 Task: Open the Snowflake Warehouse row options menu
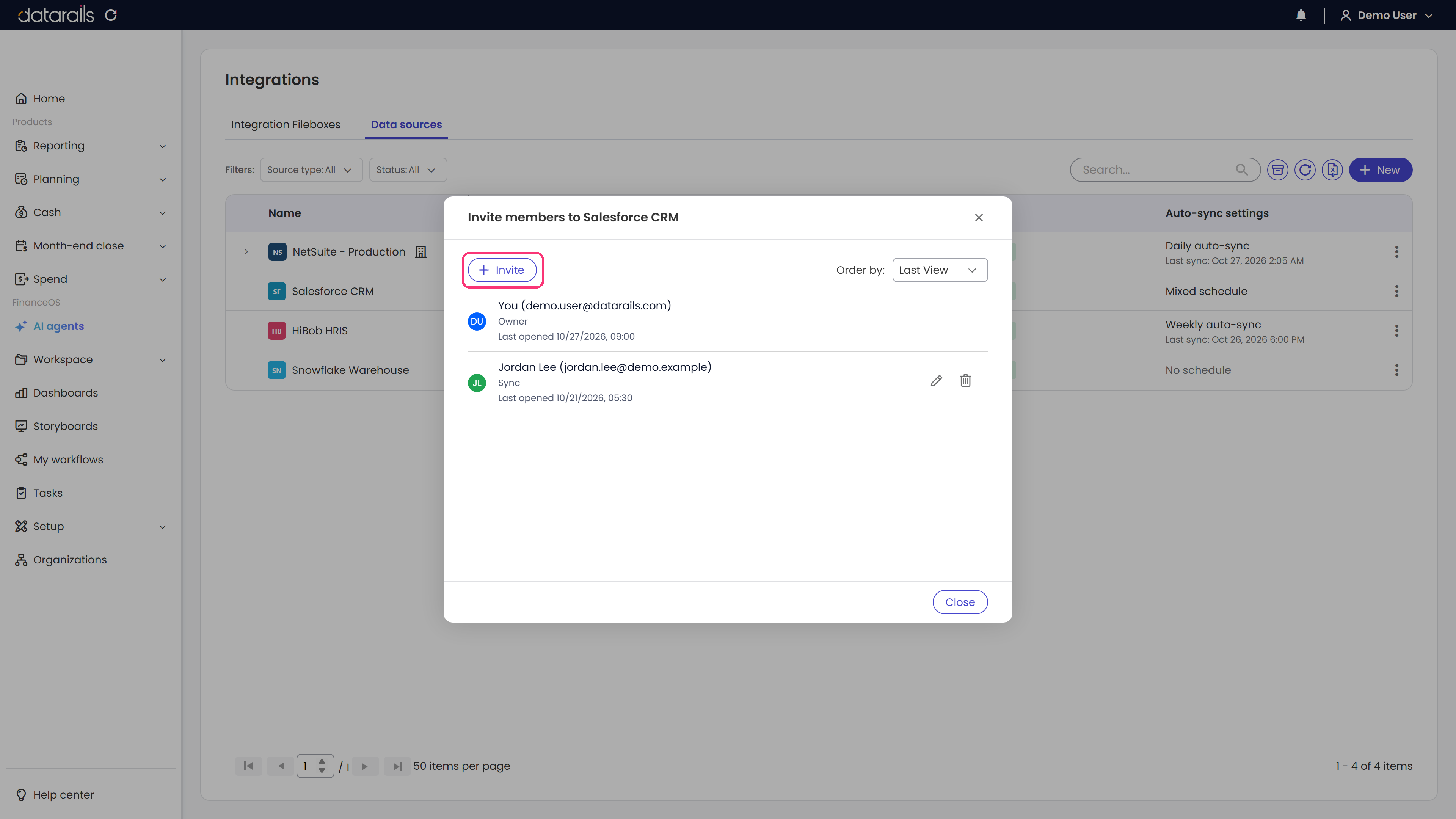tap(1396, 370)
